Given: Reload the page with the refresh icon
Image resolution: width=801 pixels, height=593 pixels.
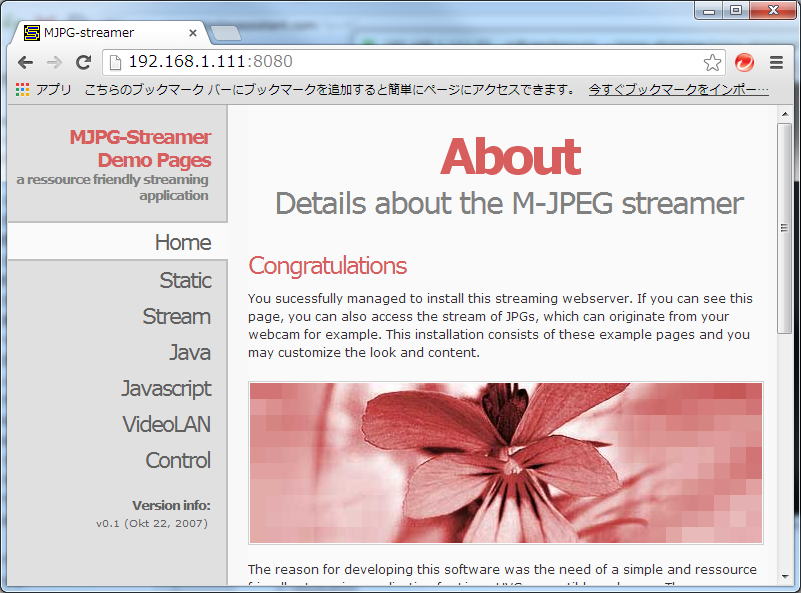Looking at the screenshot, I should pos(83,62).
